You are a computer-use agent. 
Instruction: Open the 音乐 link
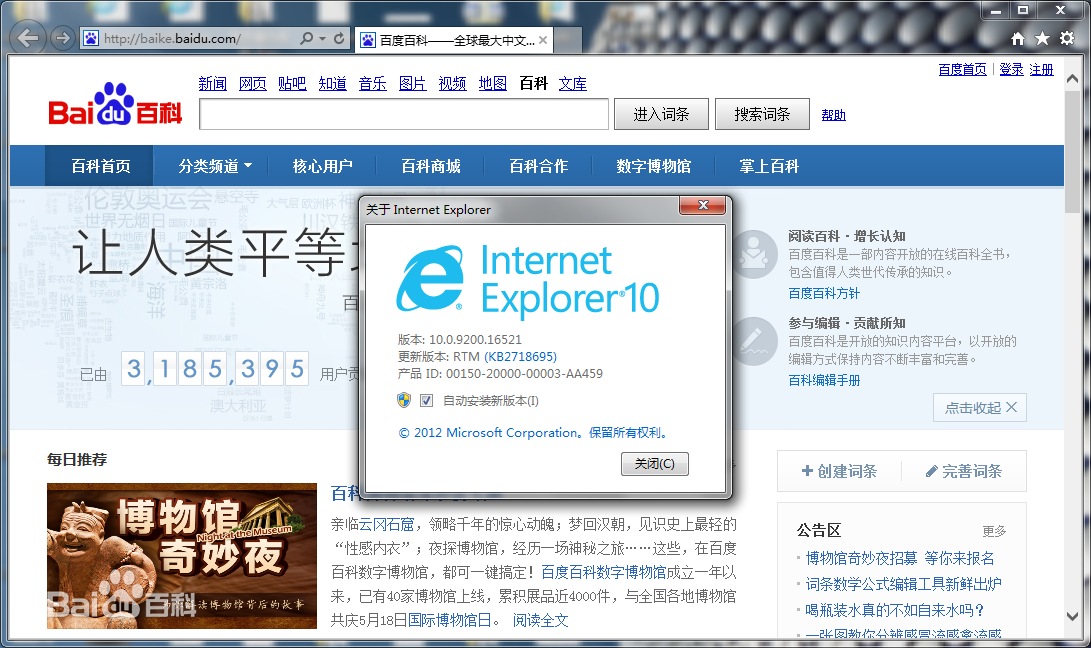[x=372, y=84]
